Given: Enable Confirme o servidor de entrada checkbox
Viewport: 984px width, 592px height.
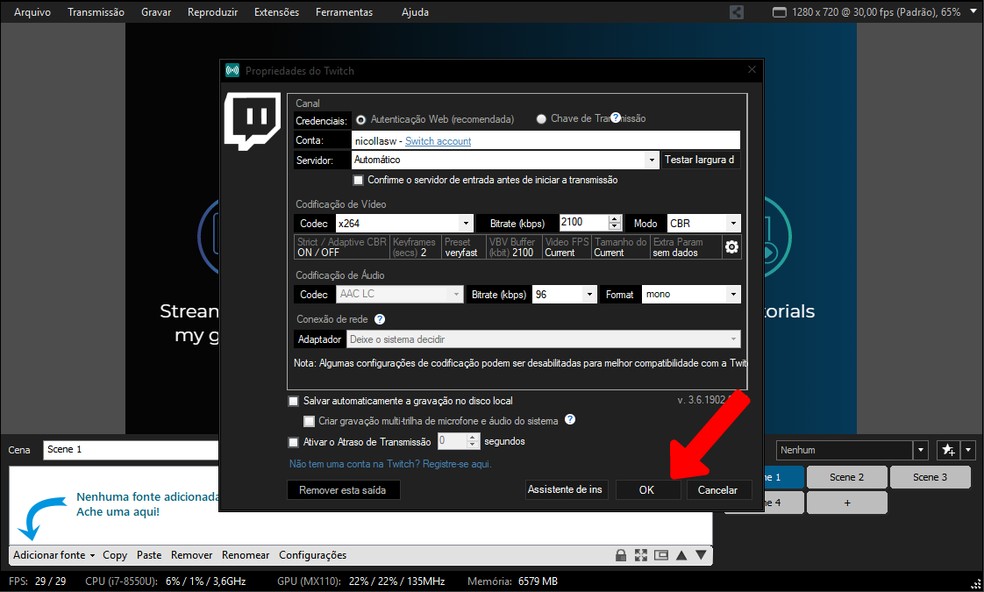Looking at the screenshot, I should (x=358, y=180).
